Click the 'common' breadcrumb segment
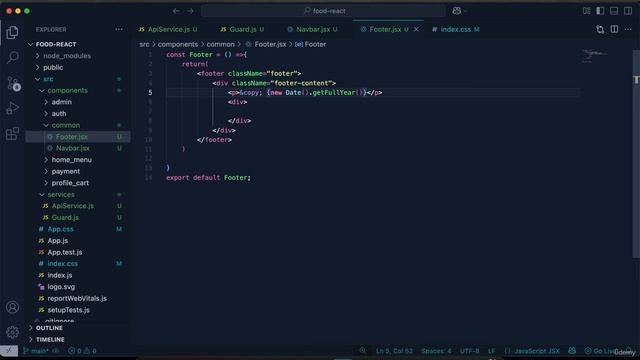 220,44
